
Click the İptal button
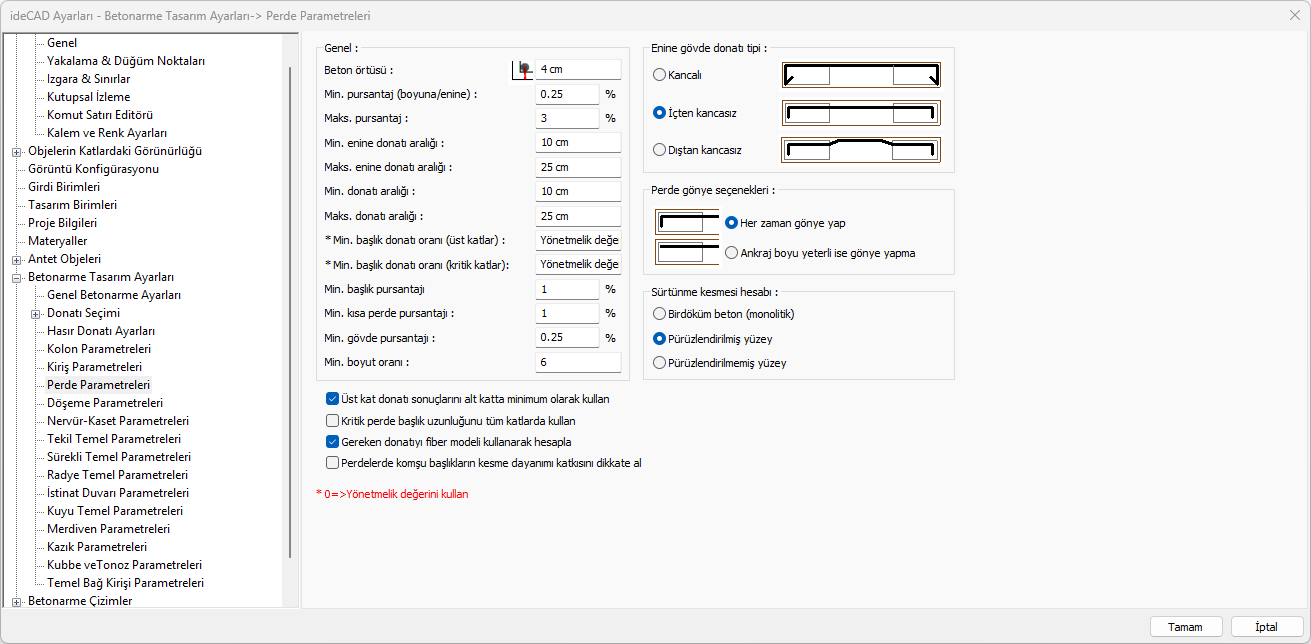pyautogui.click(x=1266, y=627)
